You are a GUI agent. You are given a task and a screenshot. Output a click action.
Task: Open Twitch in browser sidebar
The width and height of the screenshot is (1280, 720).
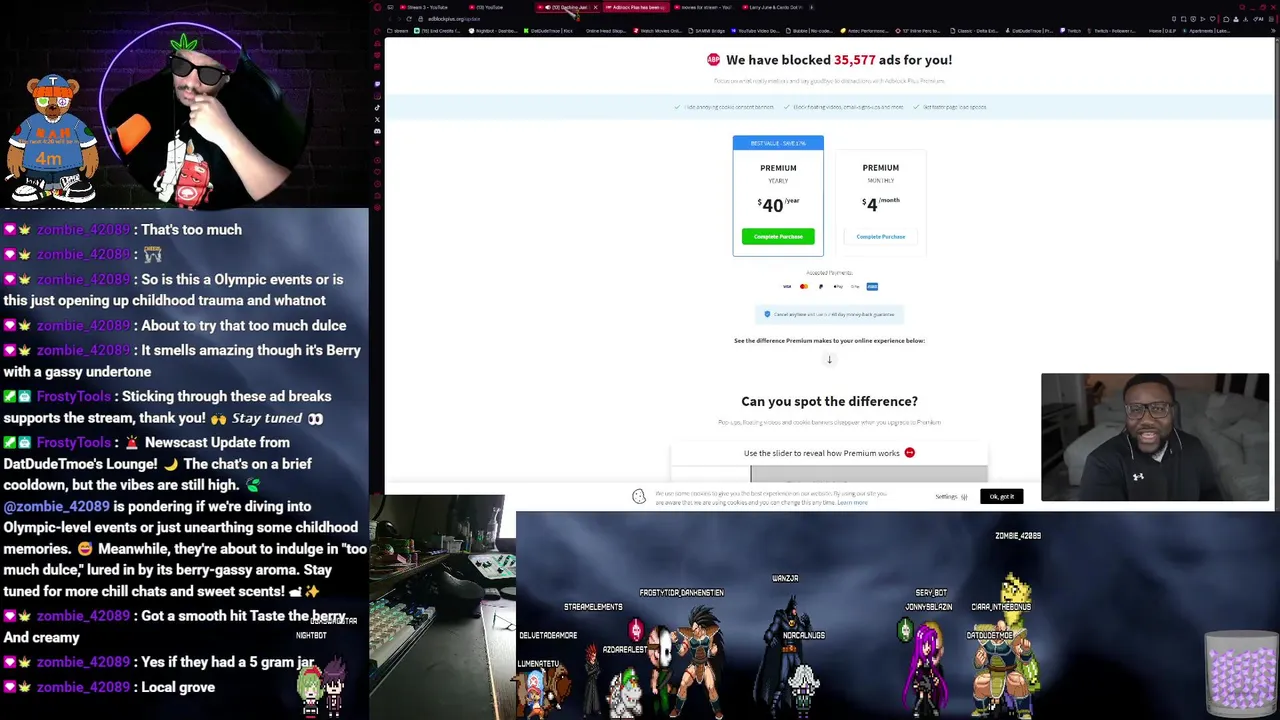377,84
